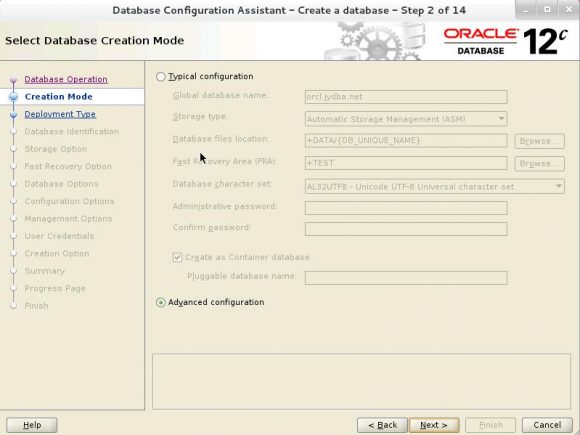Image resolution: width=580 pixels, height=435 pixels.
Task: Maximize the assistant window
Action: click(547, 10)
